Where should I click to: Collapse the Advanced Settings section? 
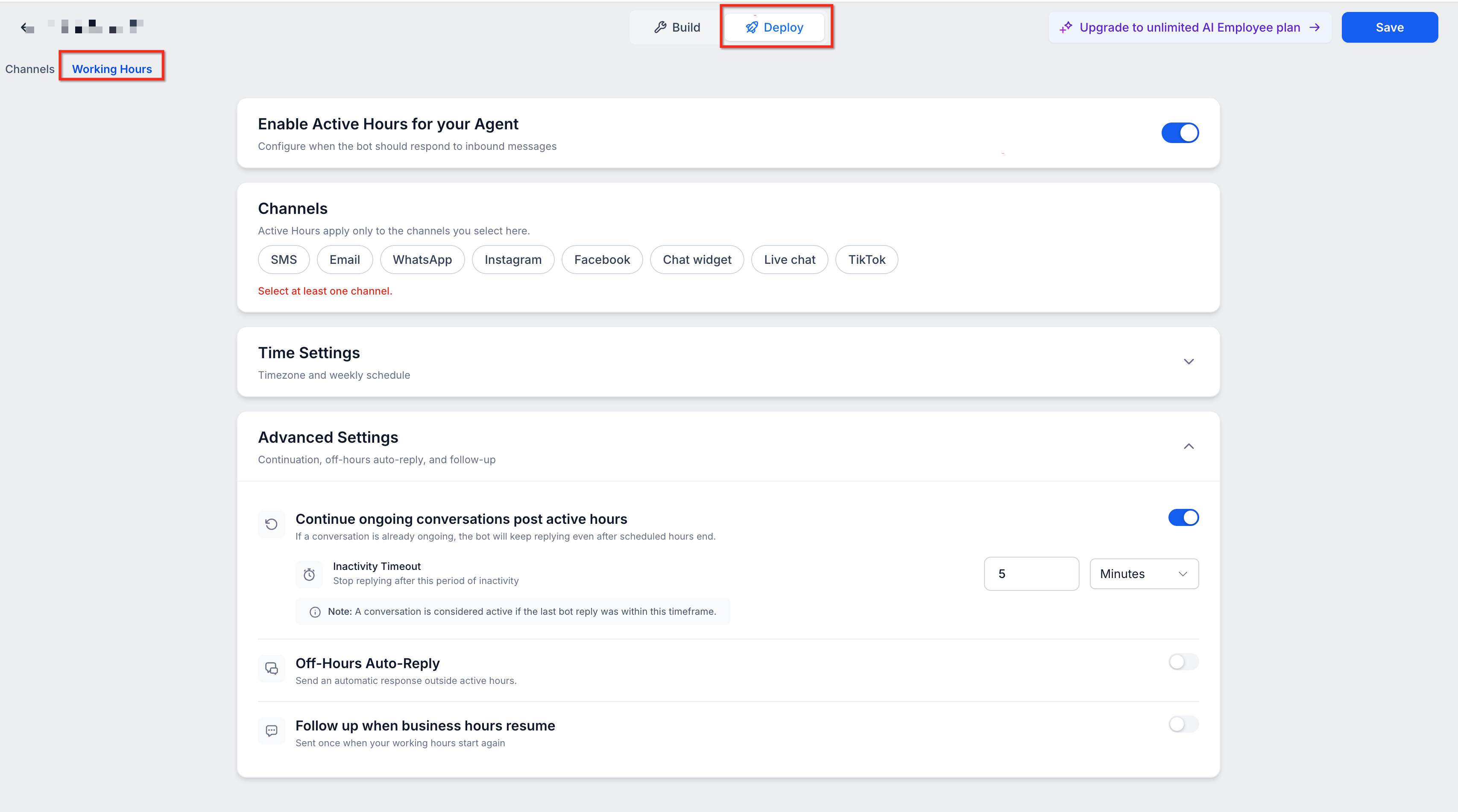click(1189, 447)
